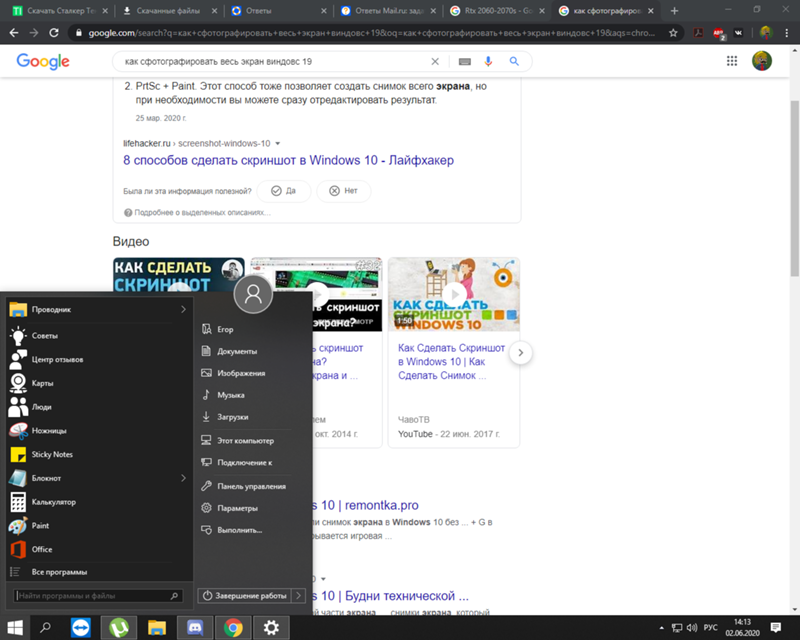The image size is (800, 640).
Task: Click Google voice search microphone
Action: pos(488,62)
